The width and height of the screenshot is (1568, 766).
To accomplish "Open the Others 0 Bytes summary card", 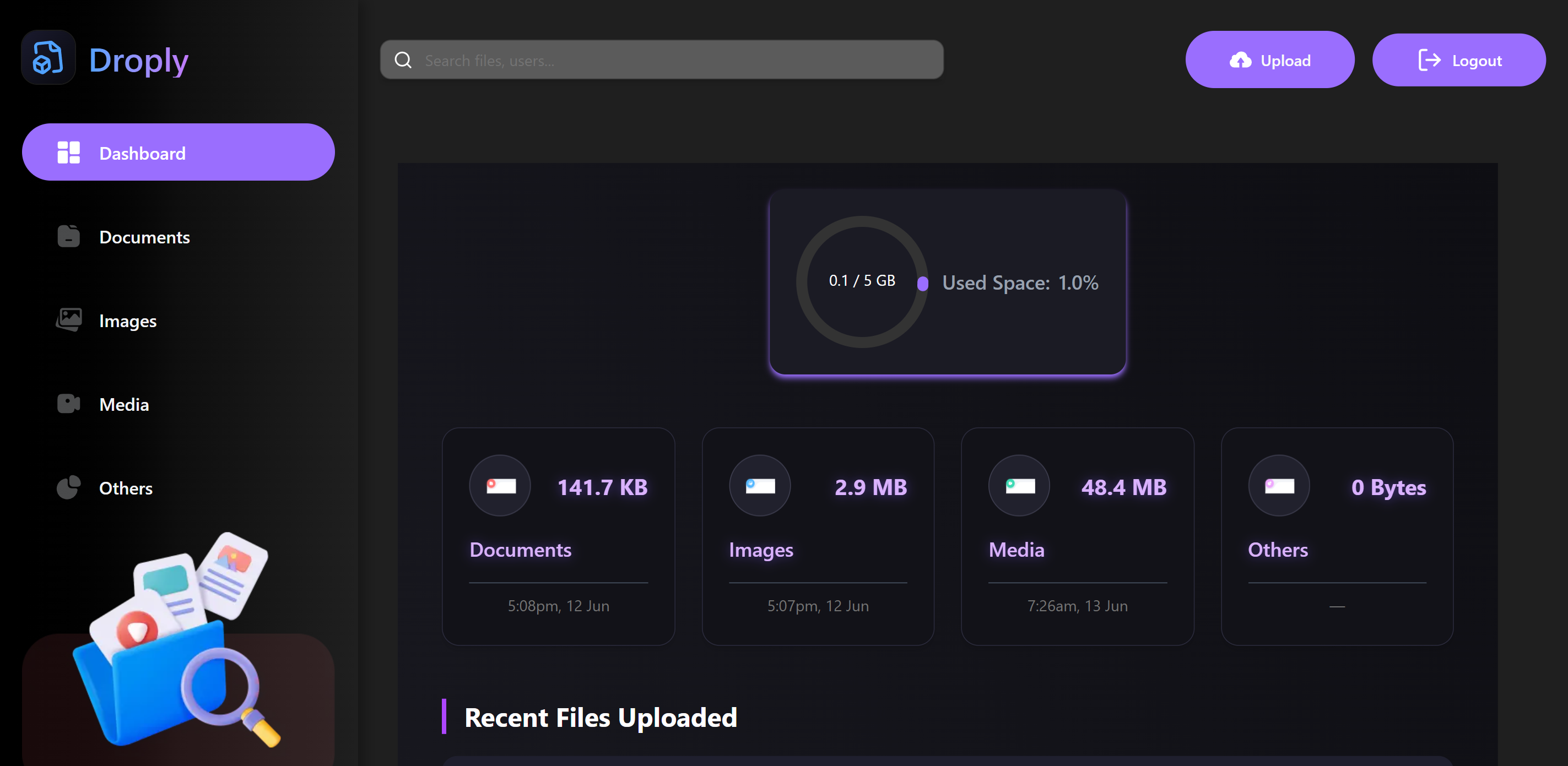I will tap(1337, 536).
